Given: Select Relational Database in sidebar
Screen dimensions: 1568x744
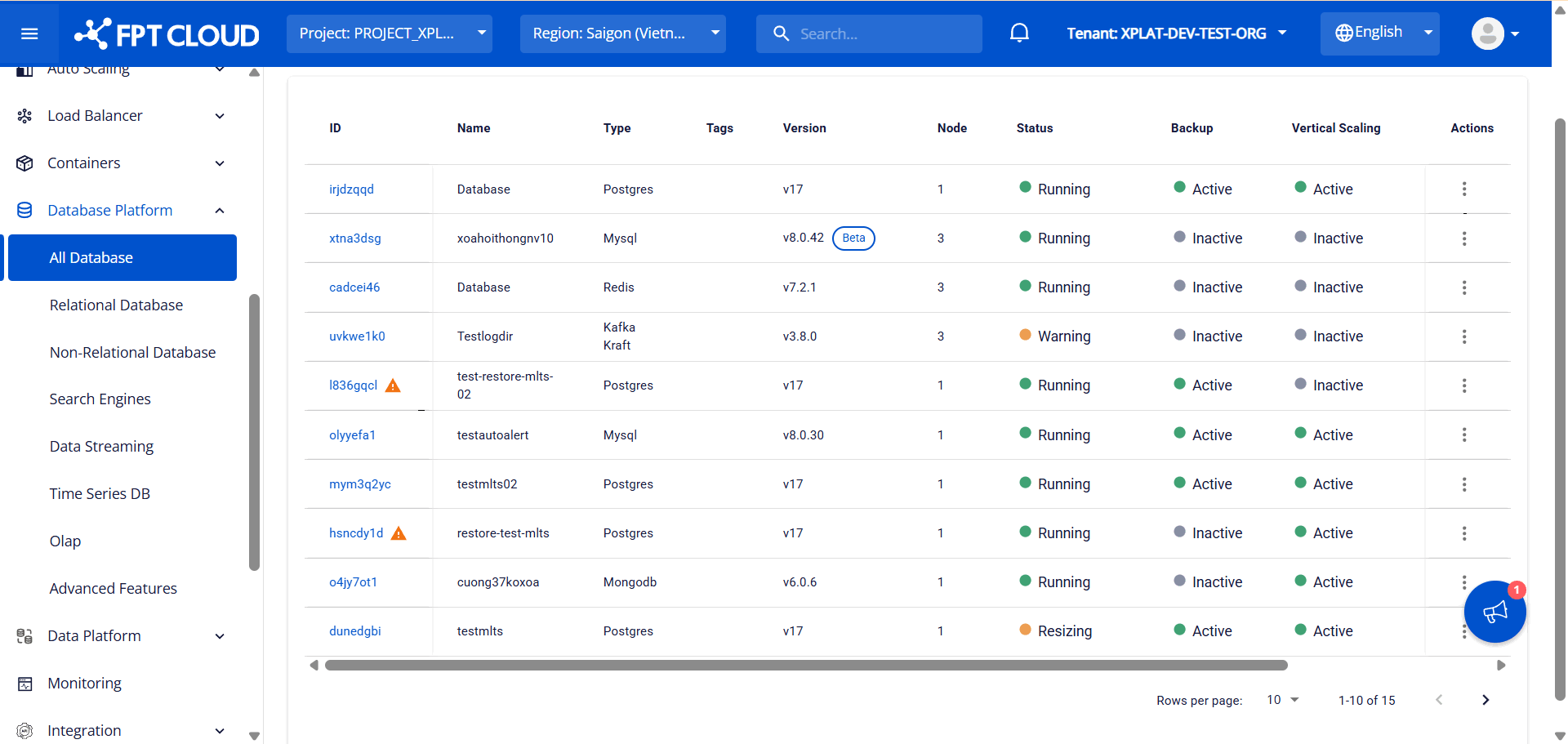Looking at the screenshot, I should coord(116,305).
